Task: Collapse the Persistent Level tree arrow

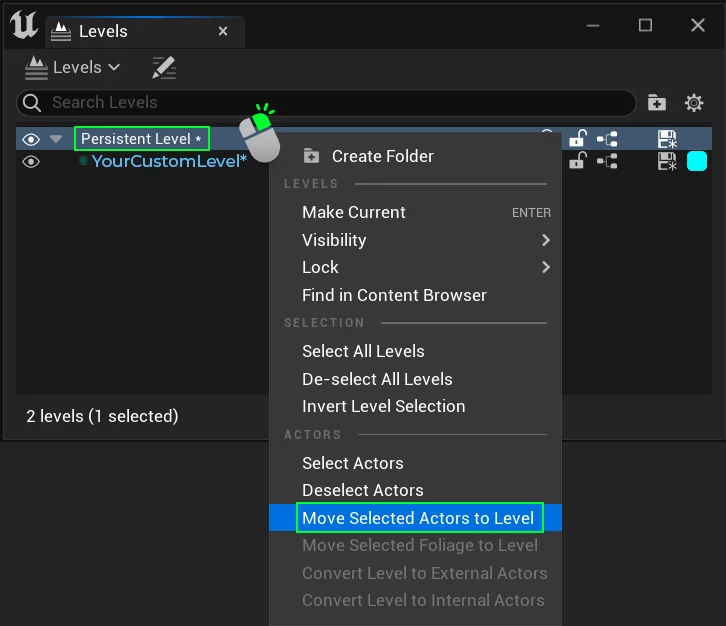Action: [56, 139]
